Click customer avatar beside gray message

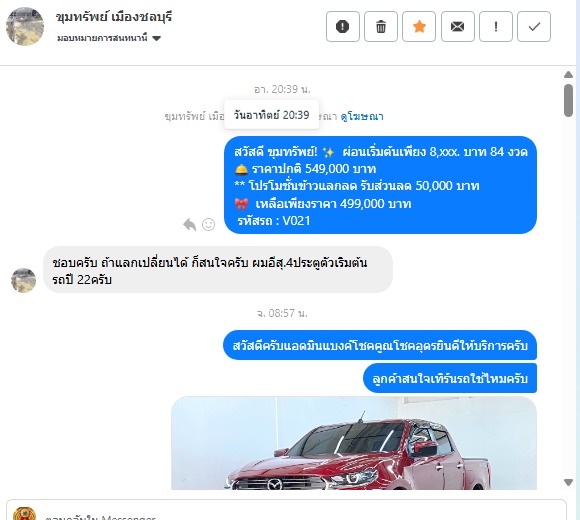pyautogui.click(x=24, y=280)
